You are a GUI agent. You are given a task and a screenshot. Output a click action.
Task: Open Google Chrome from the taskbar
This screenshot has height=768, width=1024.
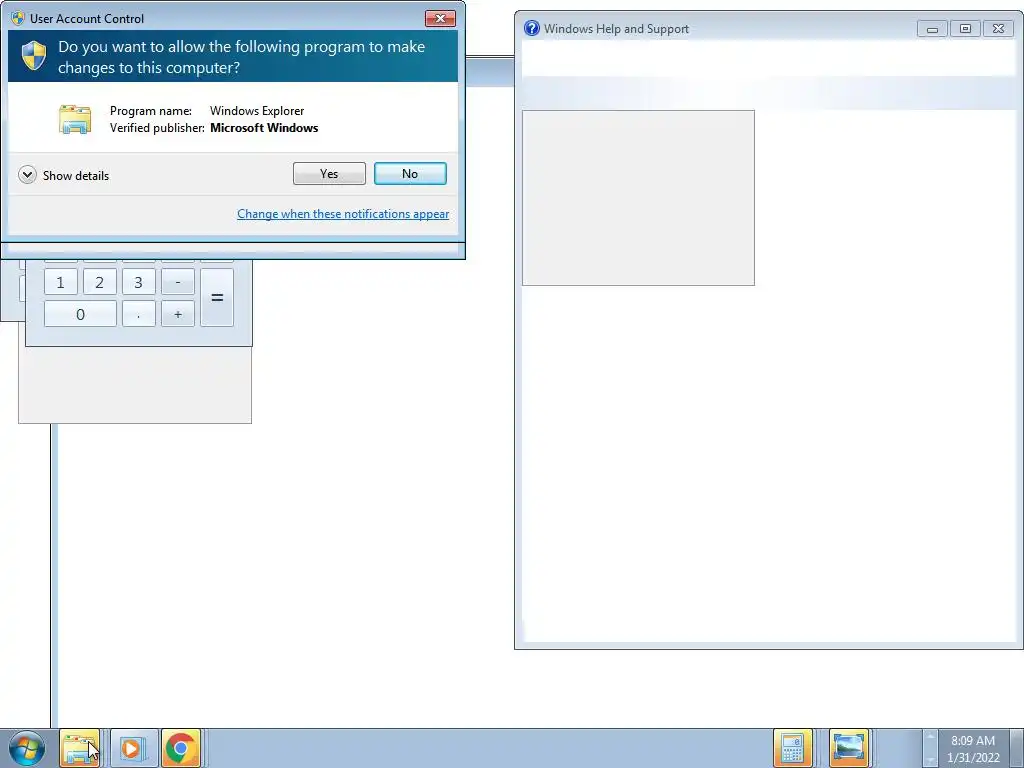point(181,748)
